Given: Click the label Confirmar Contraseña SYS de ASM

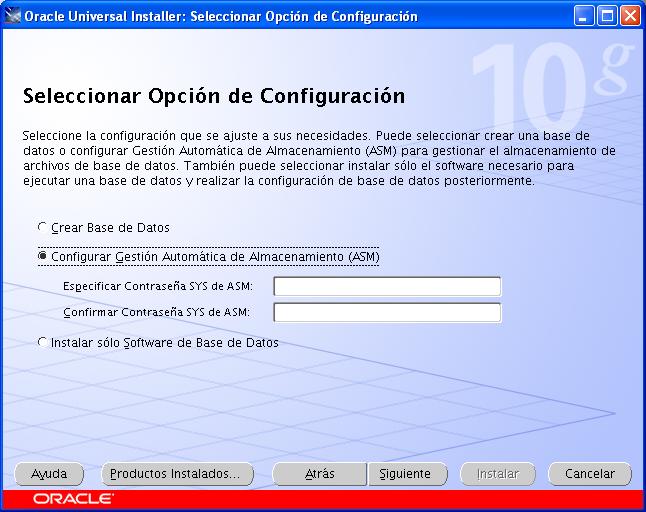Looking at the screenshot, I should 157,312.
